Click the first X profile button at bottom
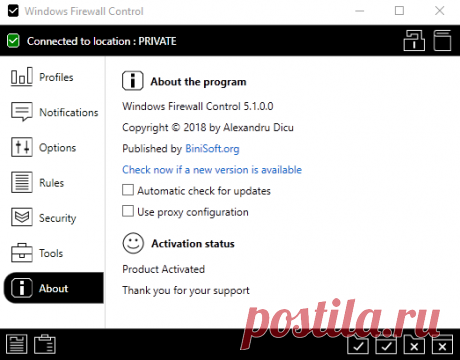Image resolution: width=460 pixels, height=360 pixels. [414, 345]
